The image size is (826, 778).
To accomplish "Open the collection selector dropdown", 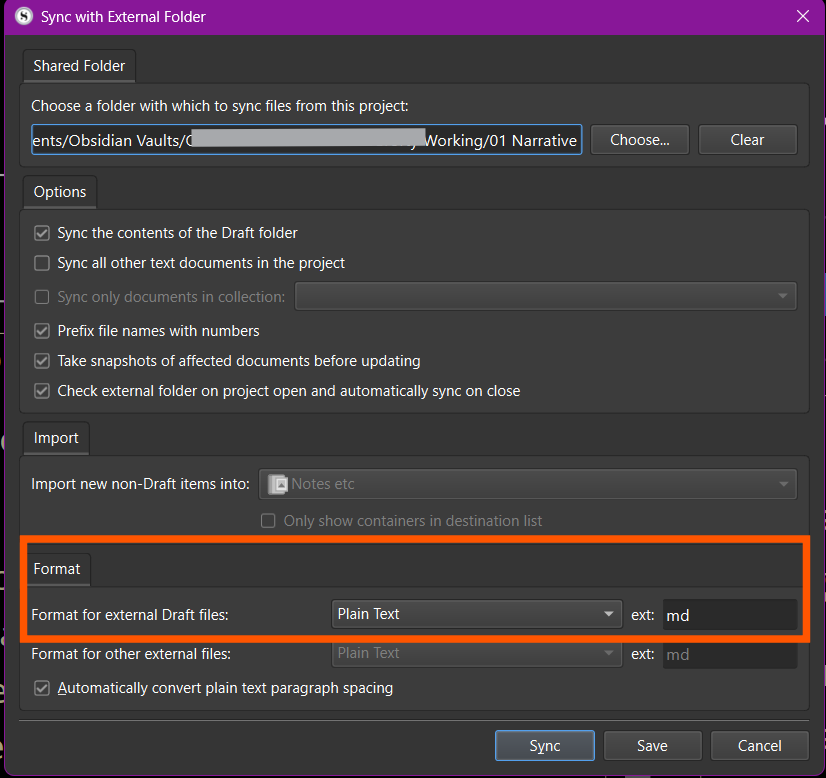I will [x=545, y=296].
